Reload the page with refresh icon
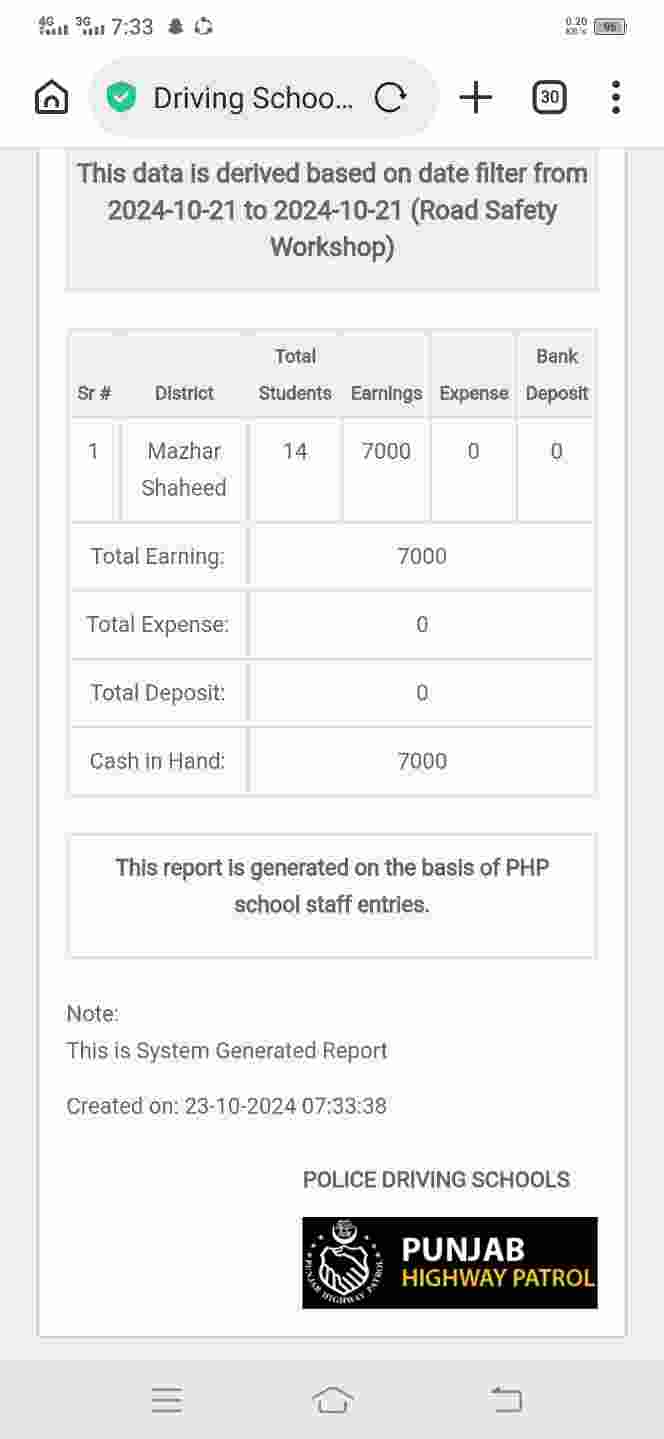 [x=390, y=97]
